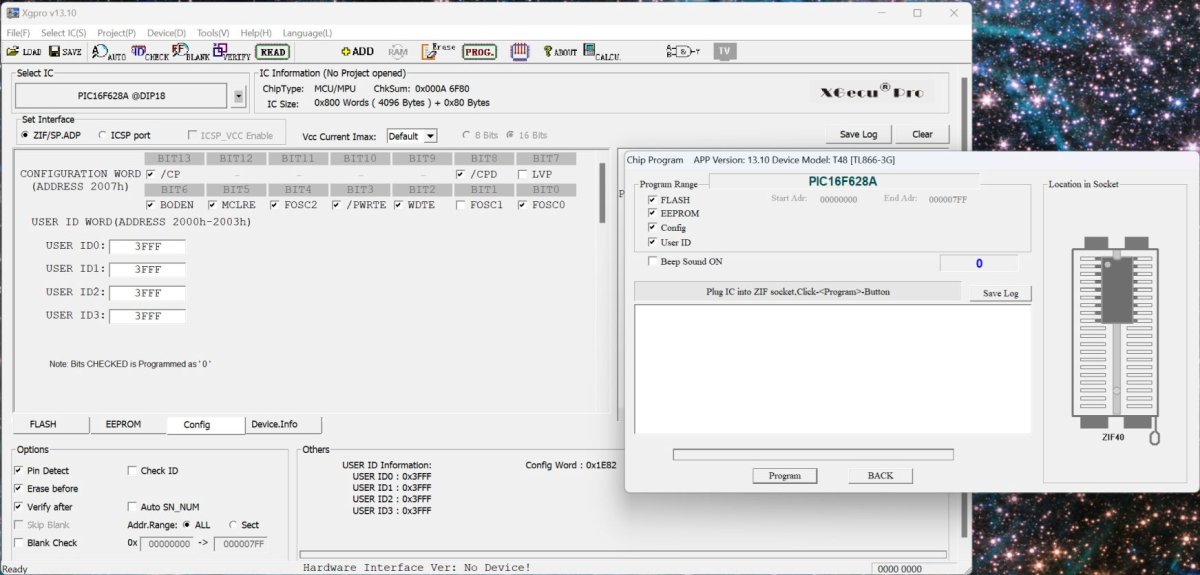This screenshot has width=1200, height=575.
Task: Click the READ toolbar button
Action: point(272,51)
